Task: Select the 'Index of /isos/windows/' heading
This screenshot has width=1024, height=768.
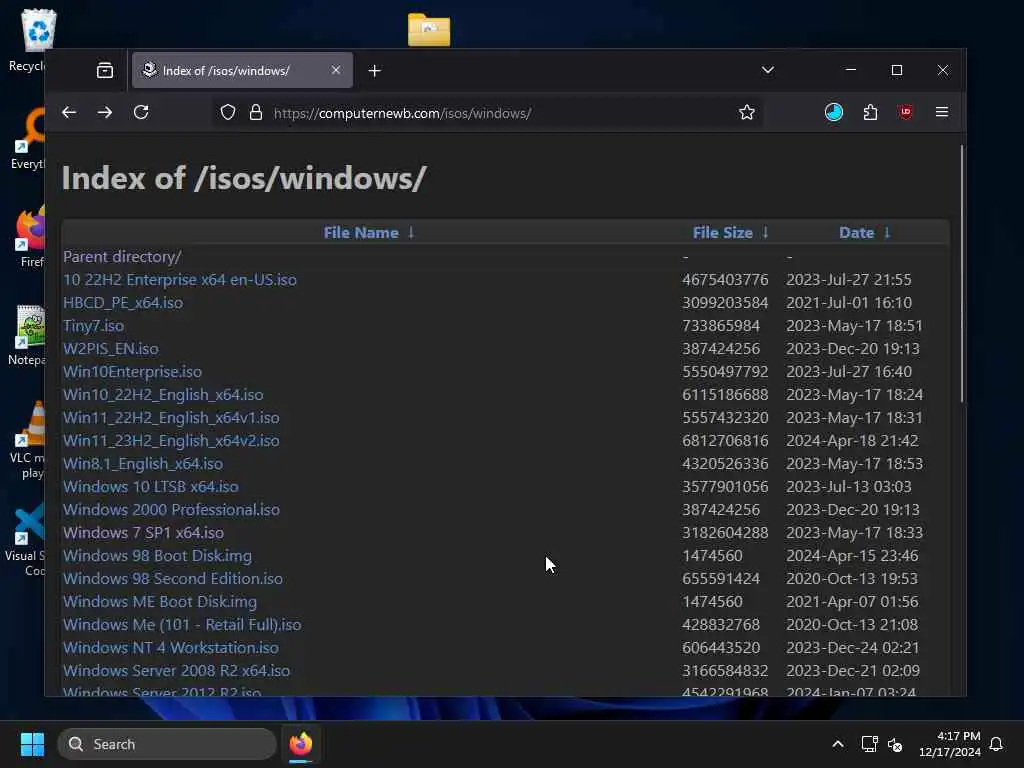Action: 244,178
